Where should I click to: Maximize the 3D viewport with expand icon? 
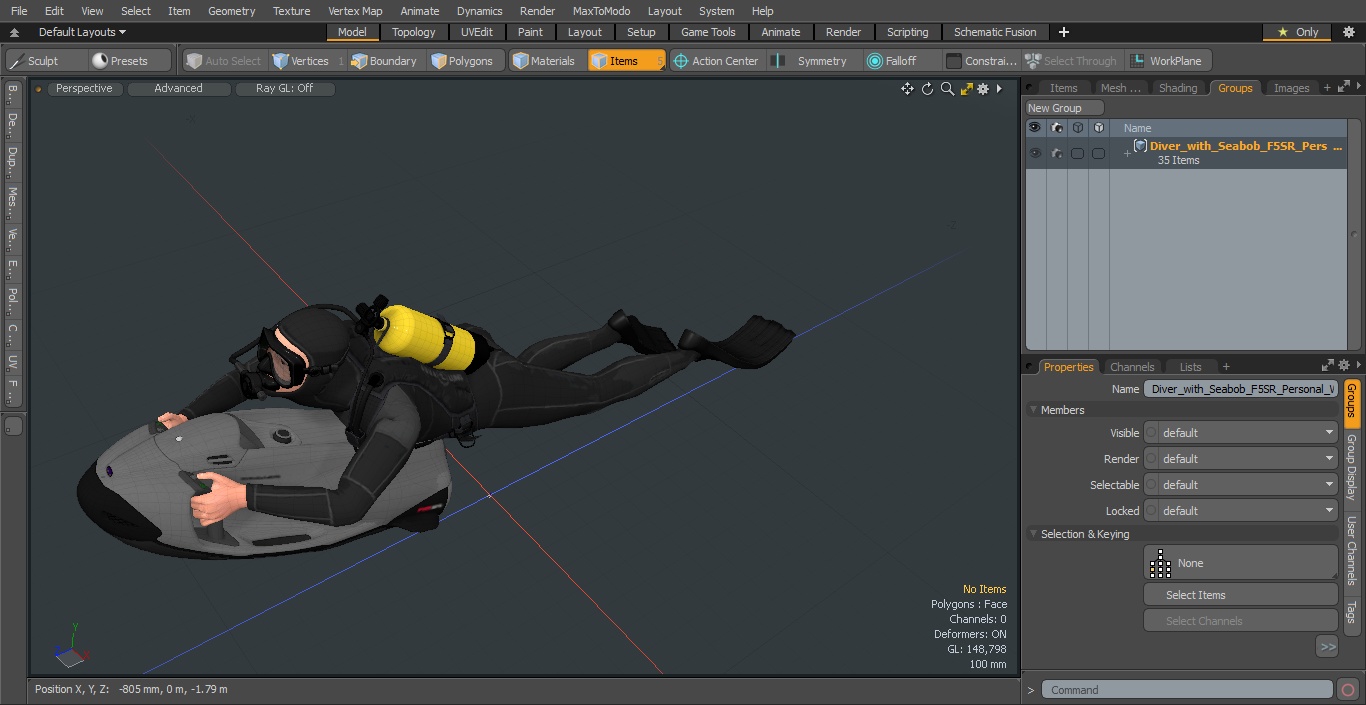[966, 89]
